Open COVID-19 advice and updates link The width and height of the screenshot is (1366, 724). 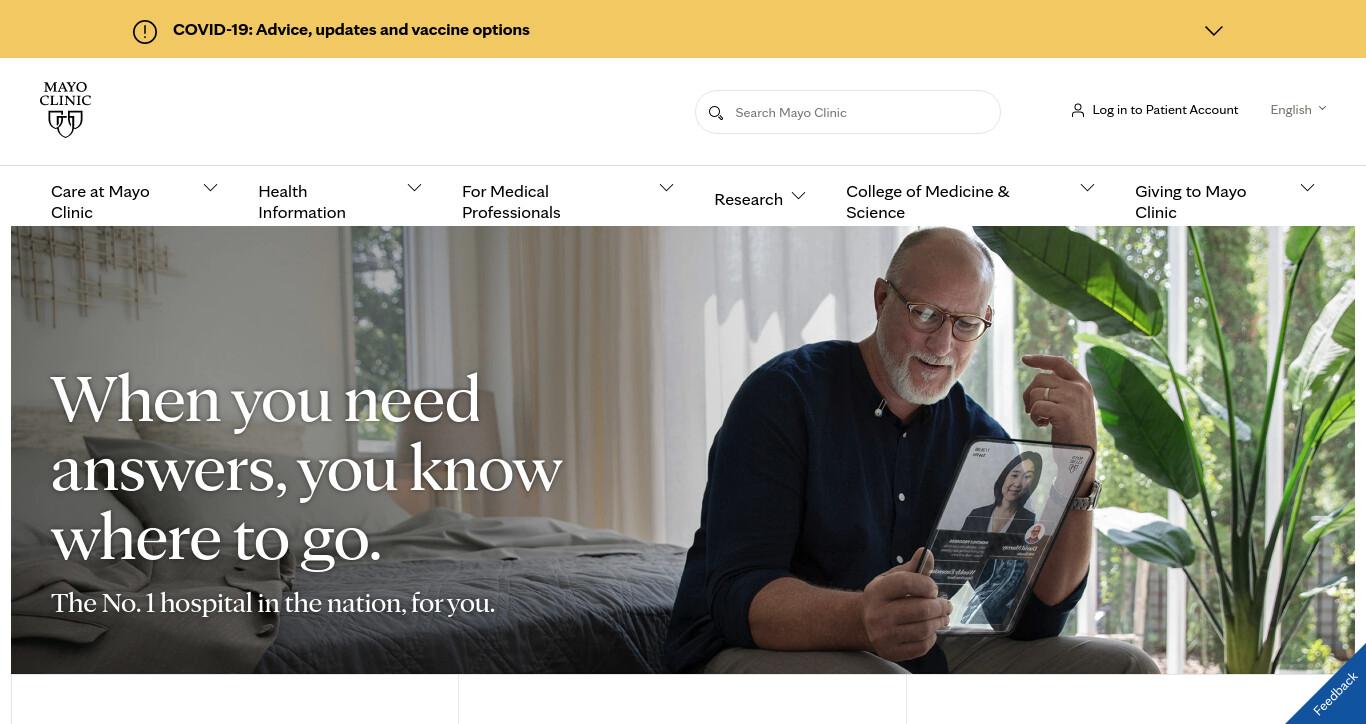click(x=351, y=30)
